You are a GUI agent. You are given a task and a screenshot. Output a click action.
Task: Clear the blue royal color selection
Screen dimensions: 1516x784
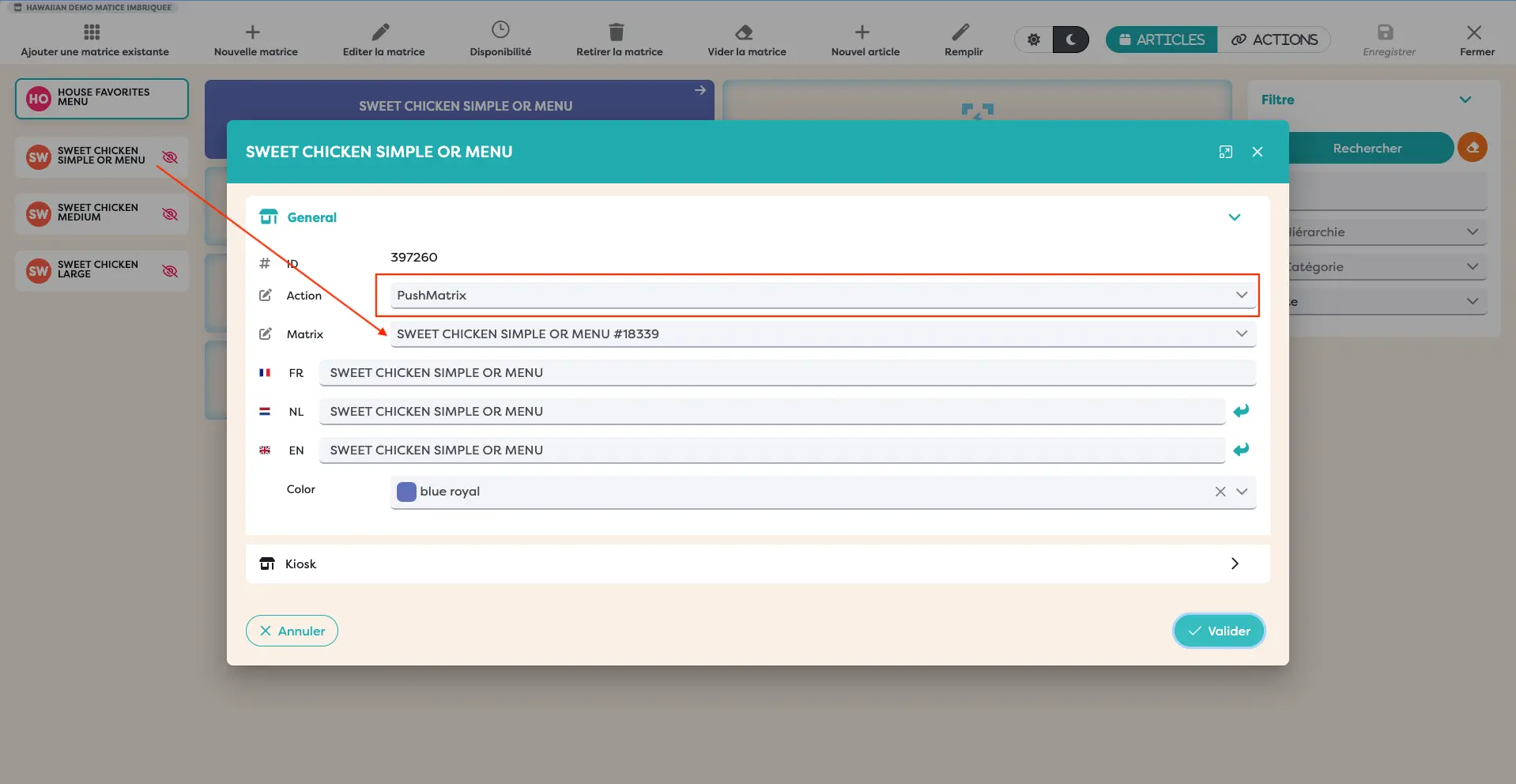(1220, 492)
